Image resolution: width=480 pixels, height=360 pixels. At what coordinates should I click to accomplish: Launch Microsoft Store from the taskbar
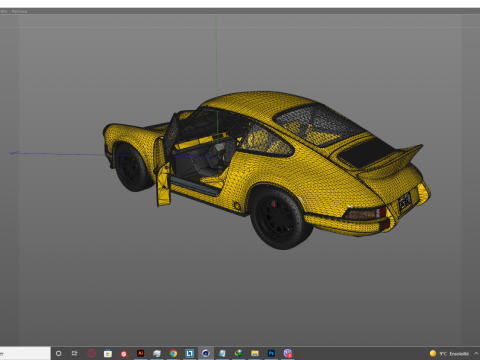pos(108,353)
